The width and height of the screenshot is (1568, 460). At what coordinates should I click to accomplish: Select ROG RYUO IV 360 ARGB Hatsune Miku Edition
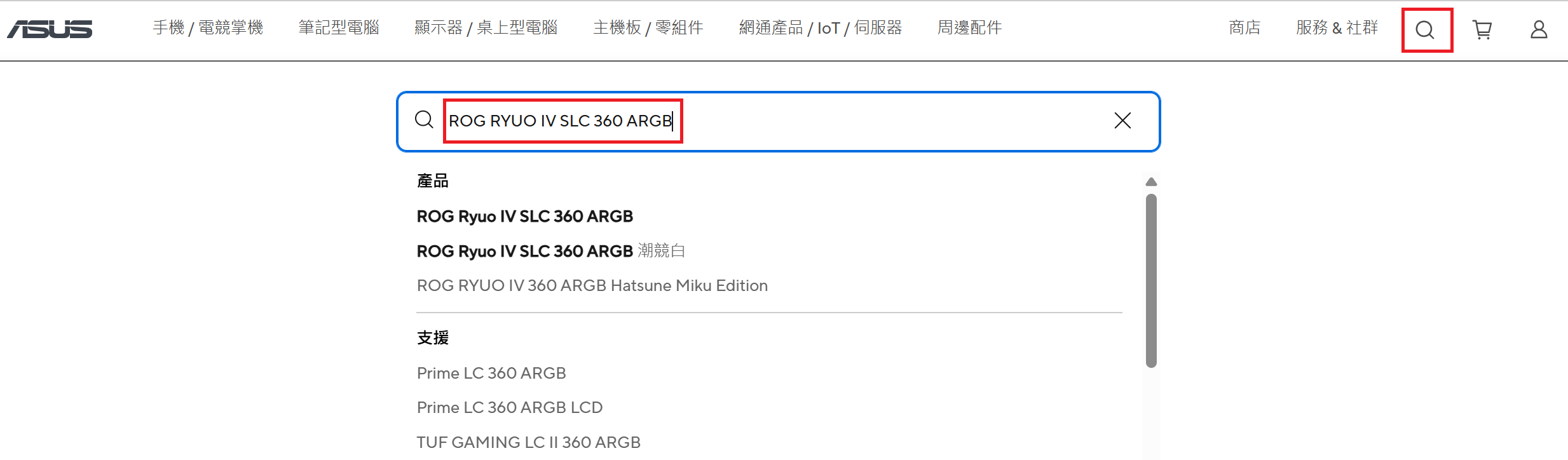[592, 286]
